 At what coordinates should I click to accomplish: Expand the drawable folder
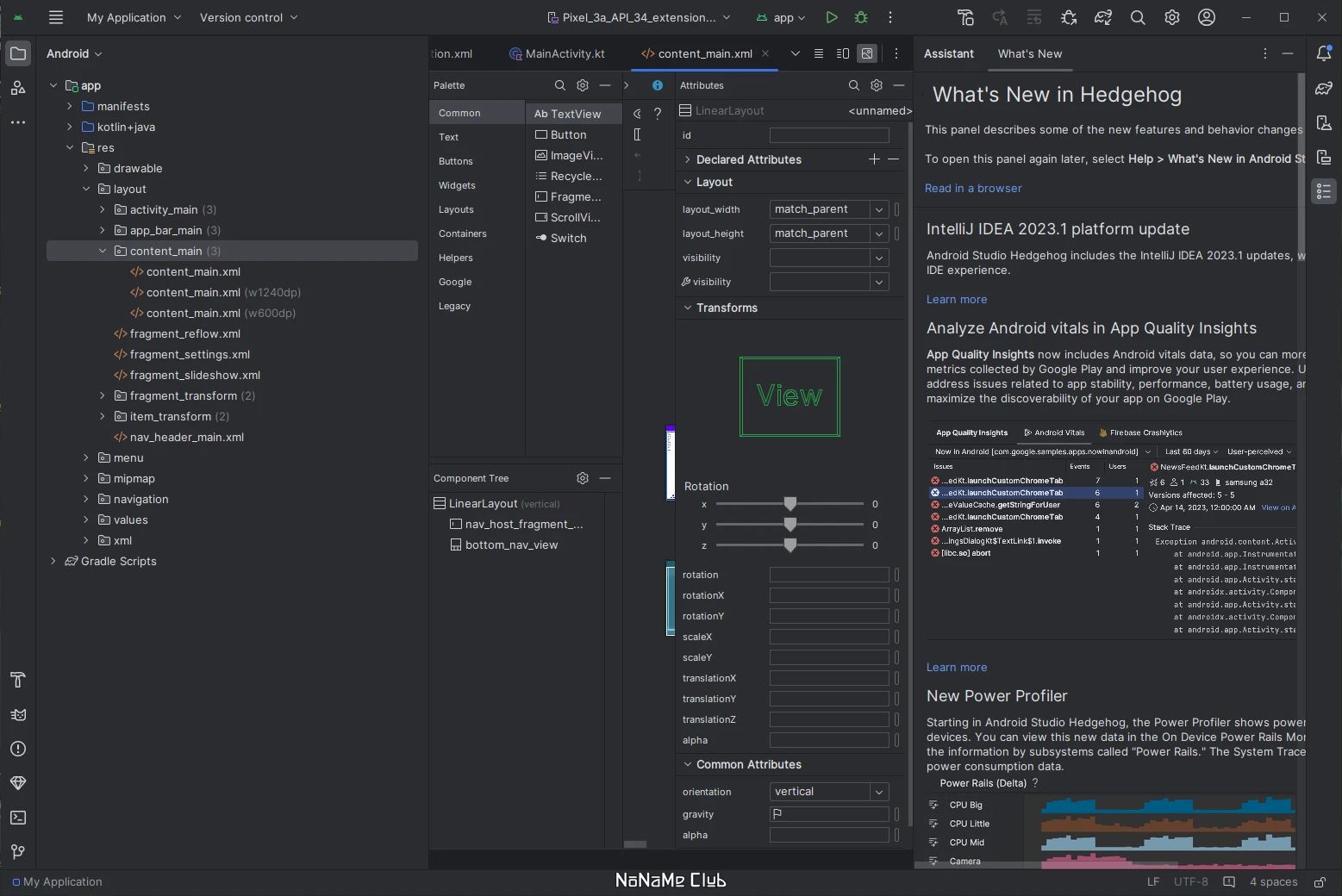pos(85,168)
